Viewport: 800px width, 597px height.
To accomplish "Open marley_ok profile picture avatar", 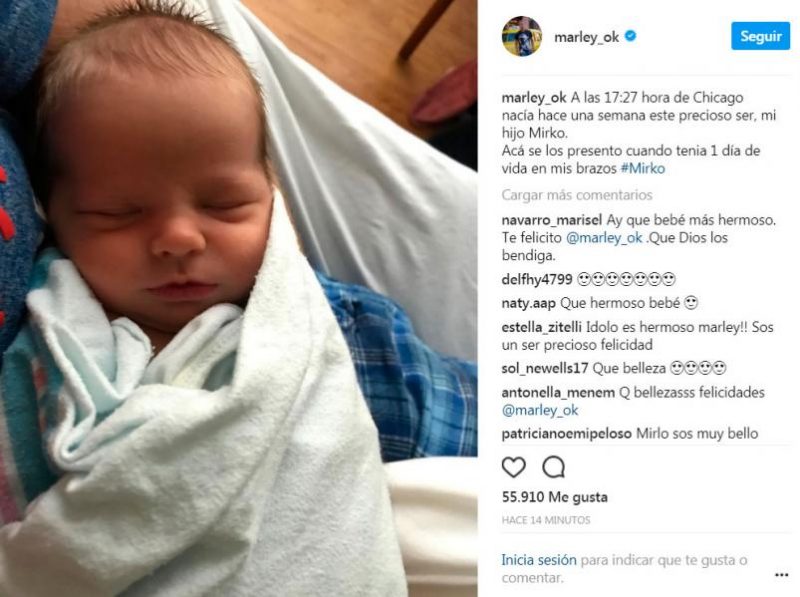I will [x=521, y=36].
